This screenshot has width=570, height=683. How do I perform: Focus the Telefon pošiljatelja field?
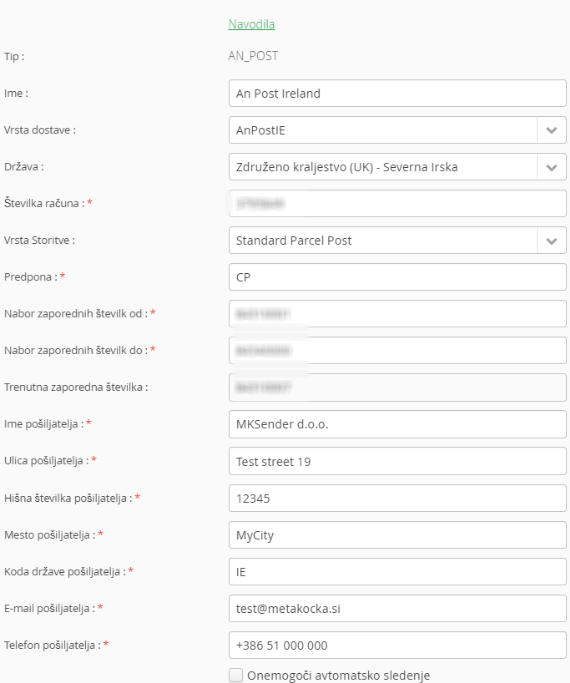(398, 645)
